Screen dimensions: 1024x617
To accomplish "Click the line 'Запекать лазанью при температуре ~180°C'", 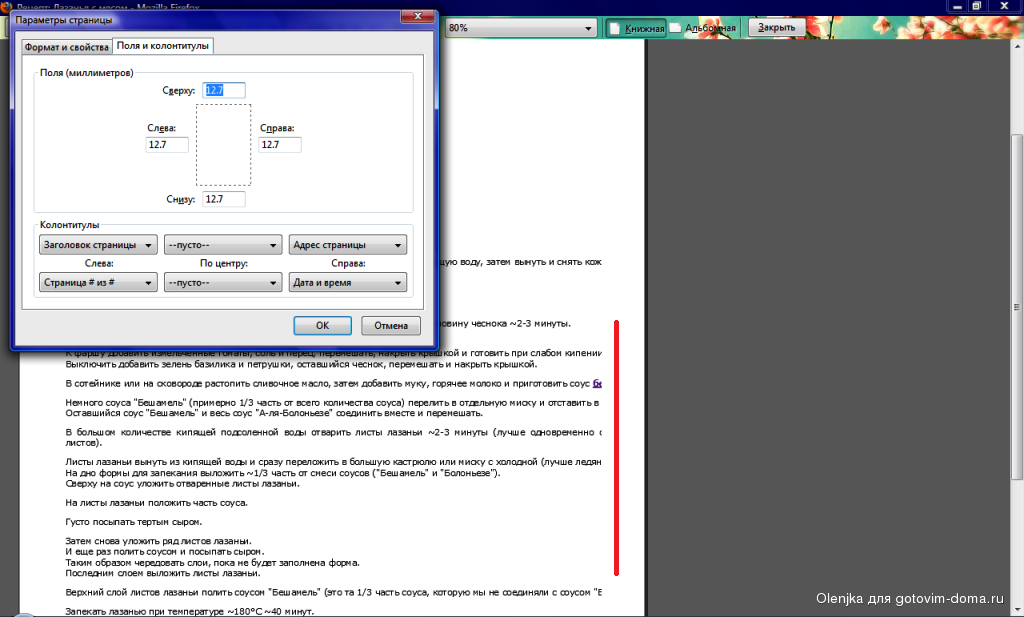I will point(190,612).
